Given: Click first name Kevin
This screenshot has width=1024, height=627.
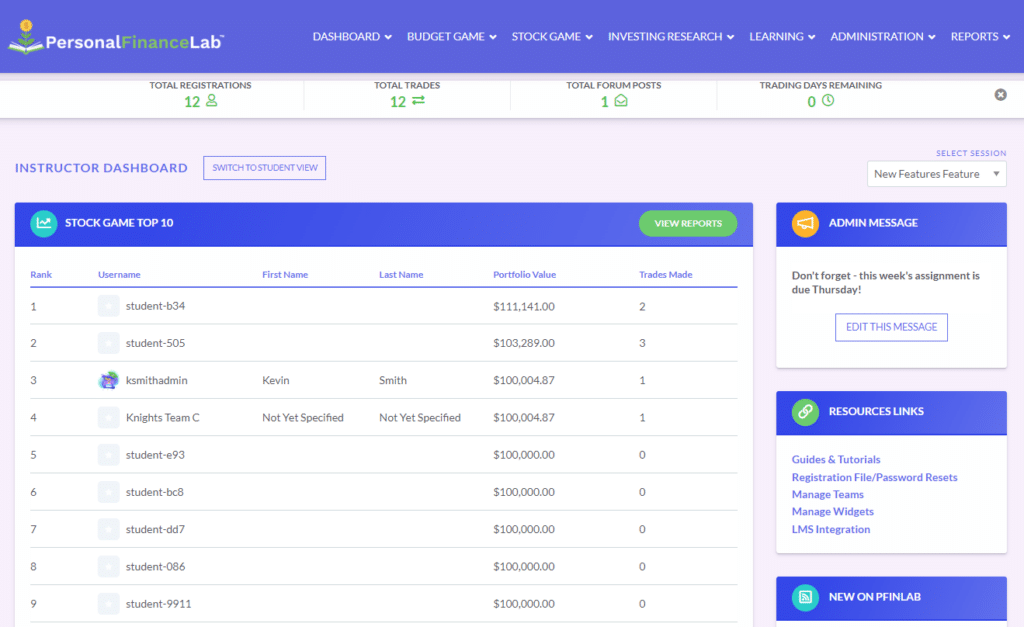Looking at the screenshot, I should (276, 380).
